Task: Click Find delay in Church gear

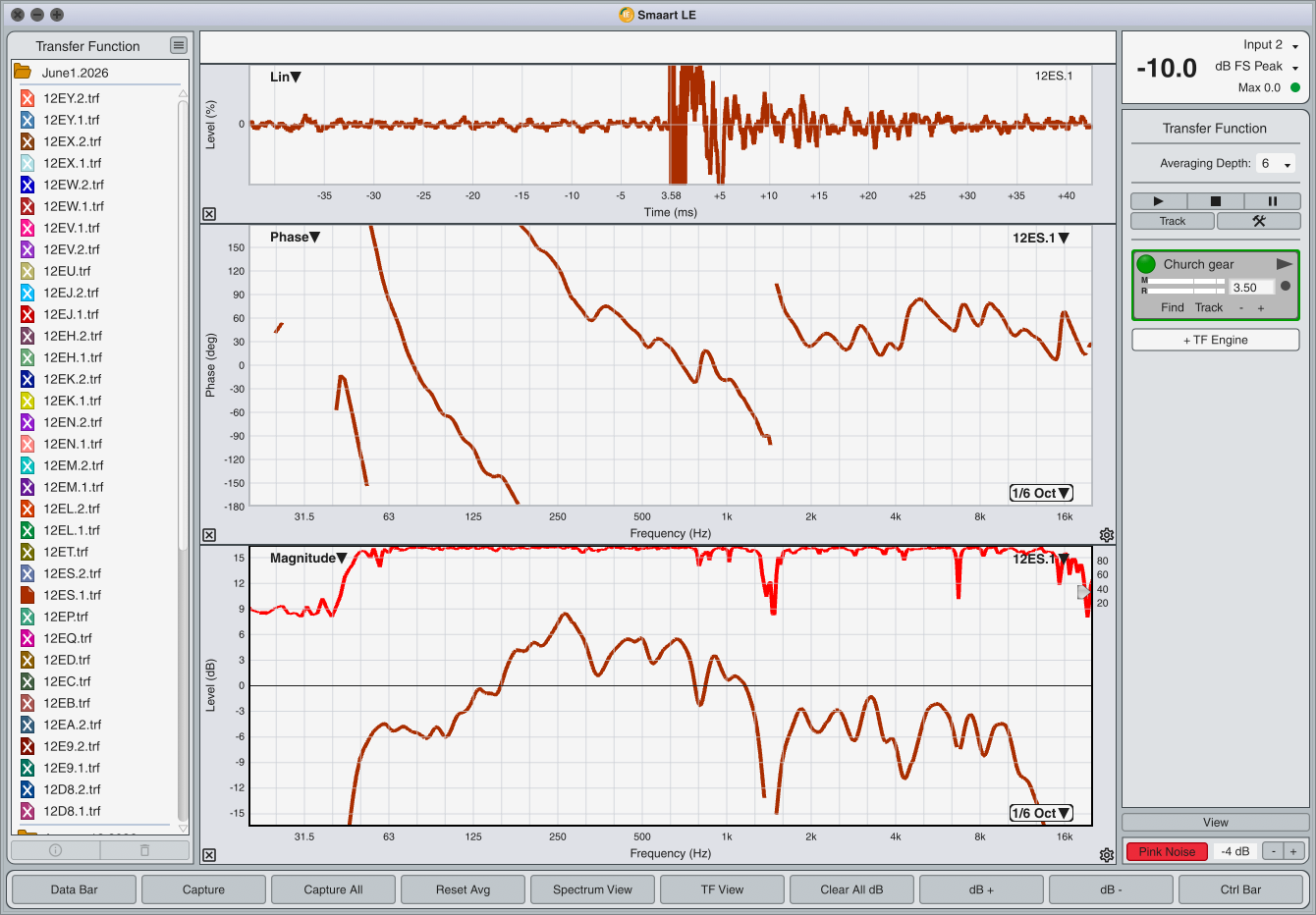Action: [1173, 307]
